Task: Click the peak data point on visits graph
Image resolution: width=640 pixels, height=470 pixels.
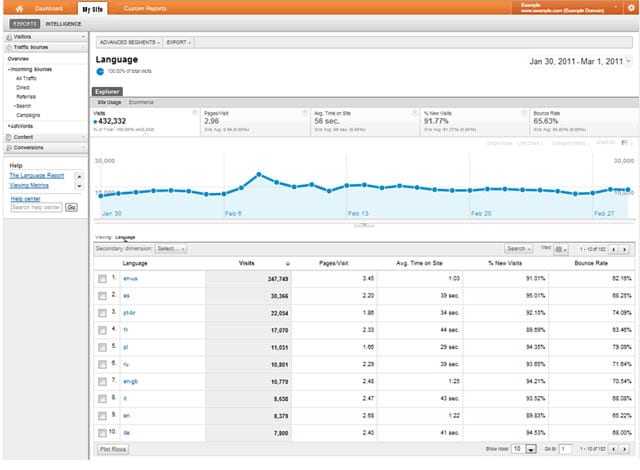Action: coord(259,174)
